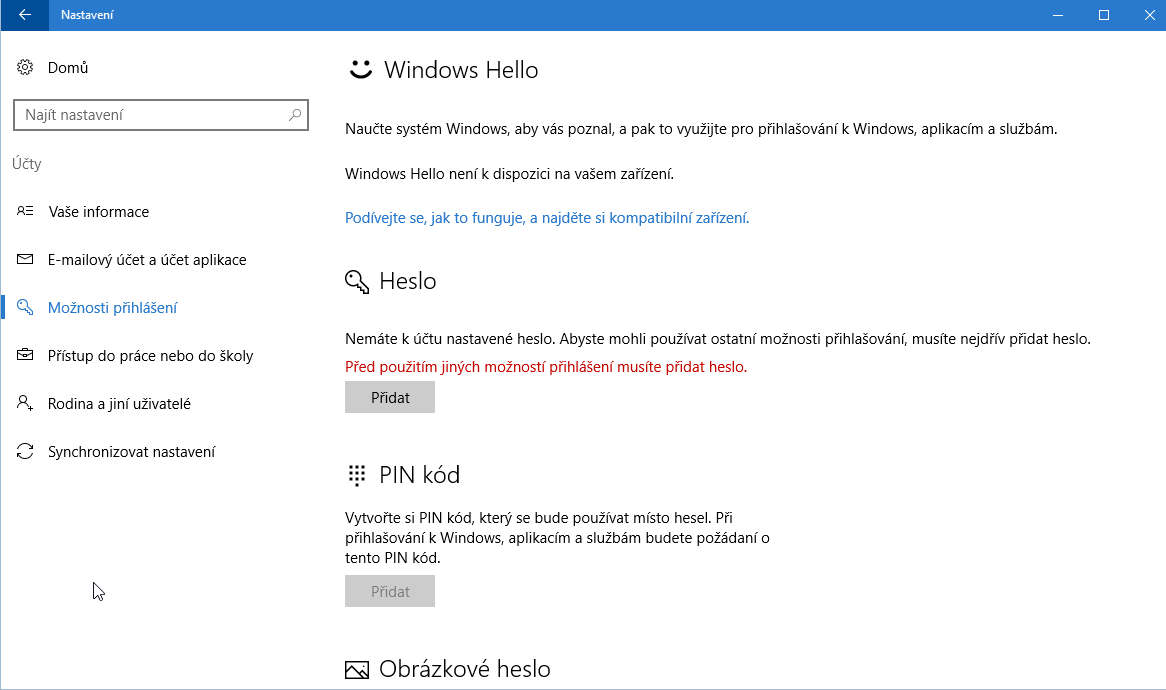Click the Obrázkové heslo picture icon

point(357,670)
